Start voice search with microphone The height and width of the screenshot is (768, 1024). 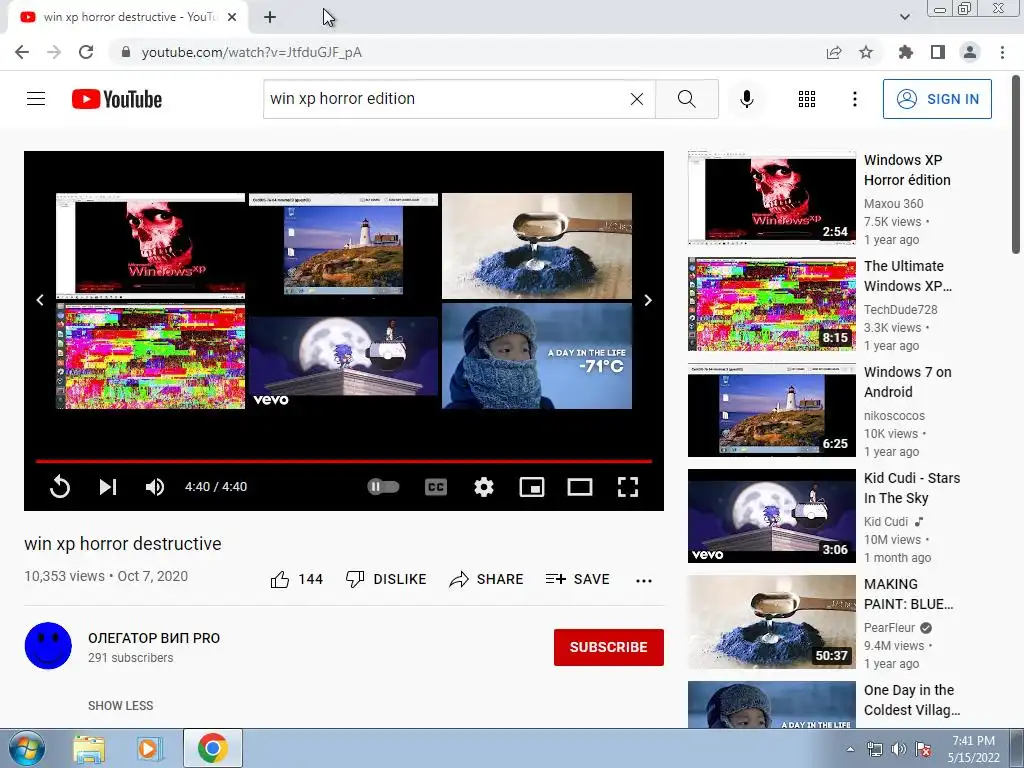(x=747, y=99)
